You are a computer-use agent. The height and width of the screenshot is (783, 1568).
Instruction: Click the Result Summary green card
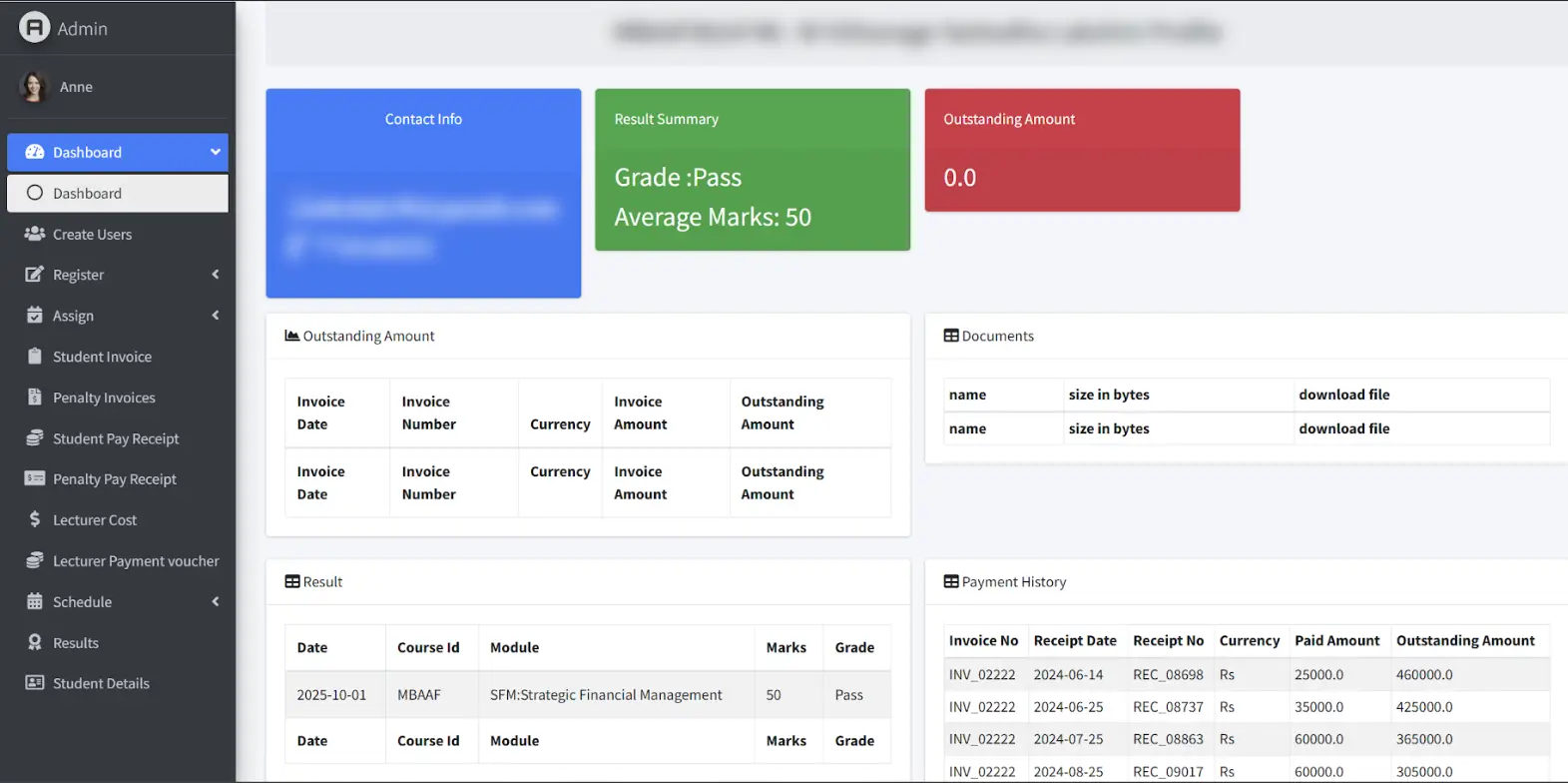[752, 170]
